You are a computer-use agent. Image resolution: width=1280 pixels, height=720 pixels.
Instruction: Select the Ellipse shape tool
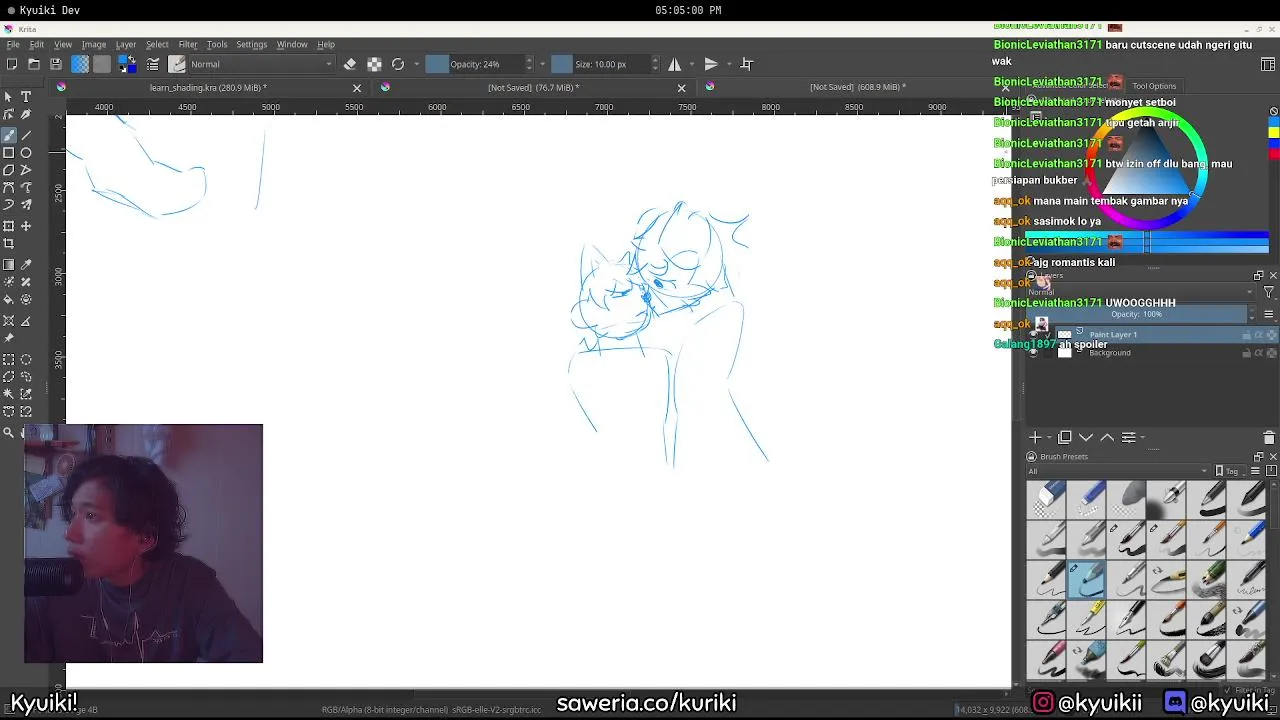[x=26, y=153]
